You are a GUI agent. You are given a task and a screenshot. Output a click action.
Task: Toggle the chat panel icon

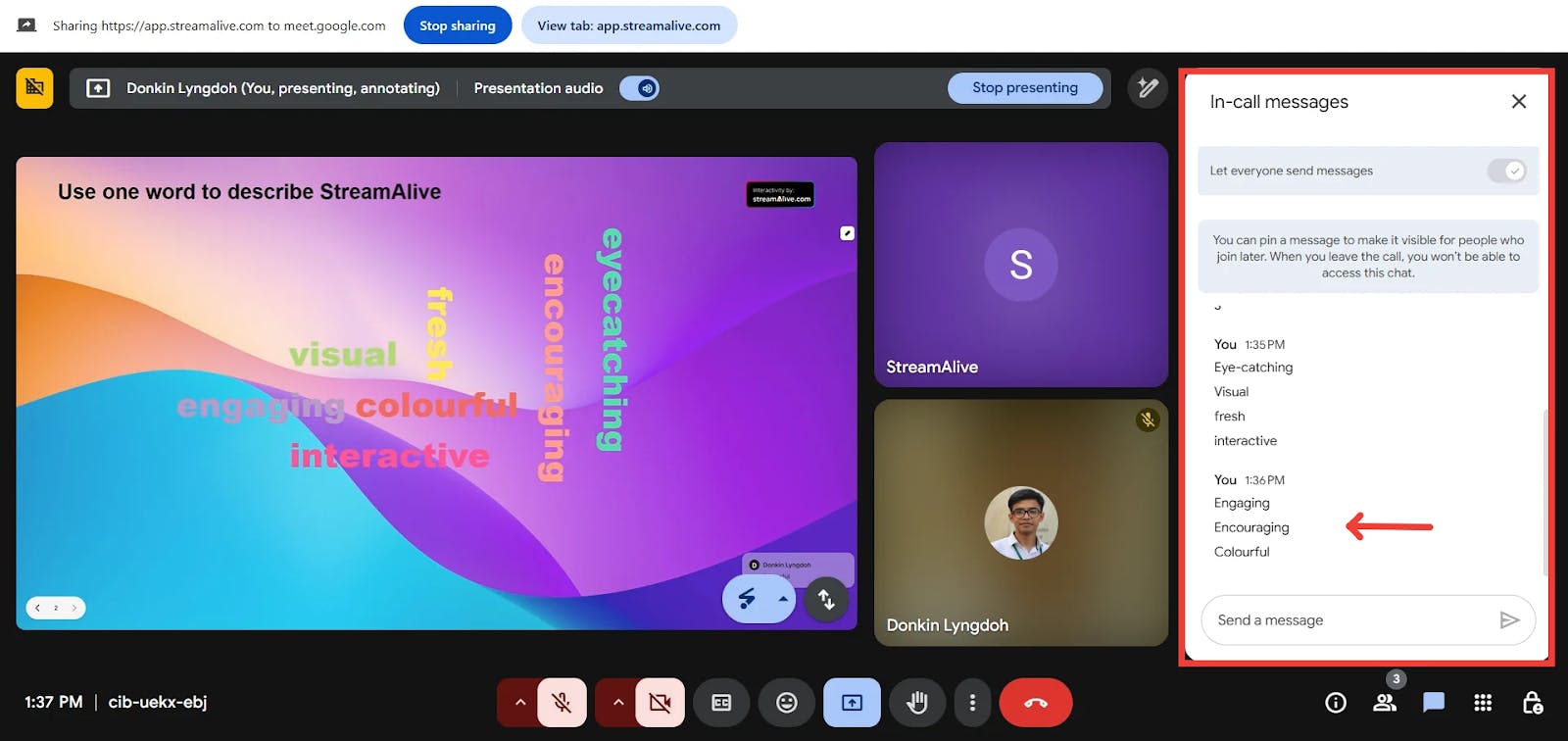(x=1434, y=703)
